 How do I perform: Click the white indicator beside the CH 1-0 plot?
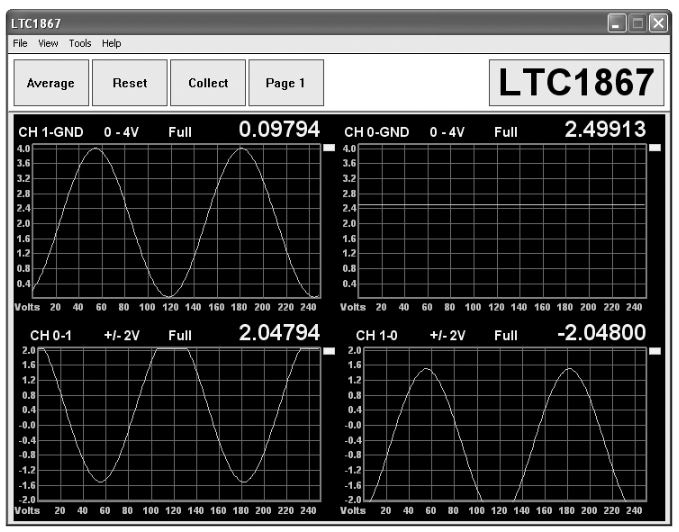(655, 351)
